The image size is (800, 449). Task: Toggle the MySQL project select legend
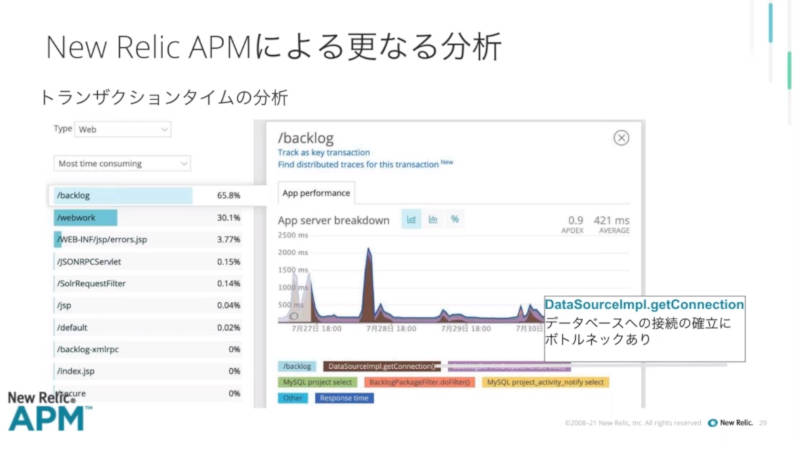(317, 382)
